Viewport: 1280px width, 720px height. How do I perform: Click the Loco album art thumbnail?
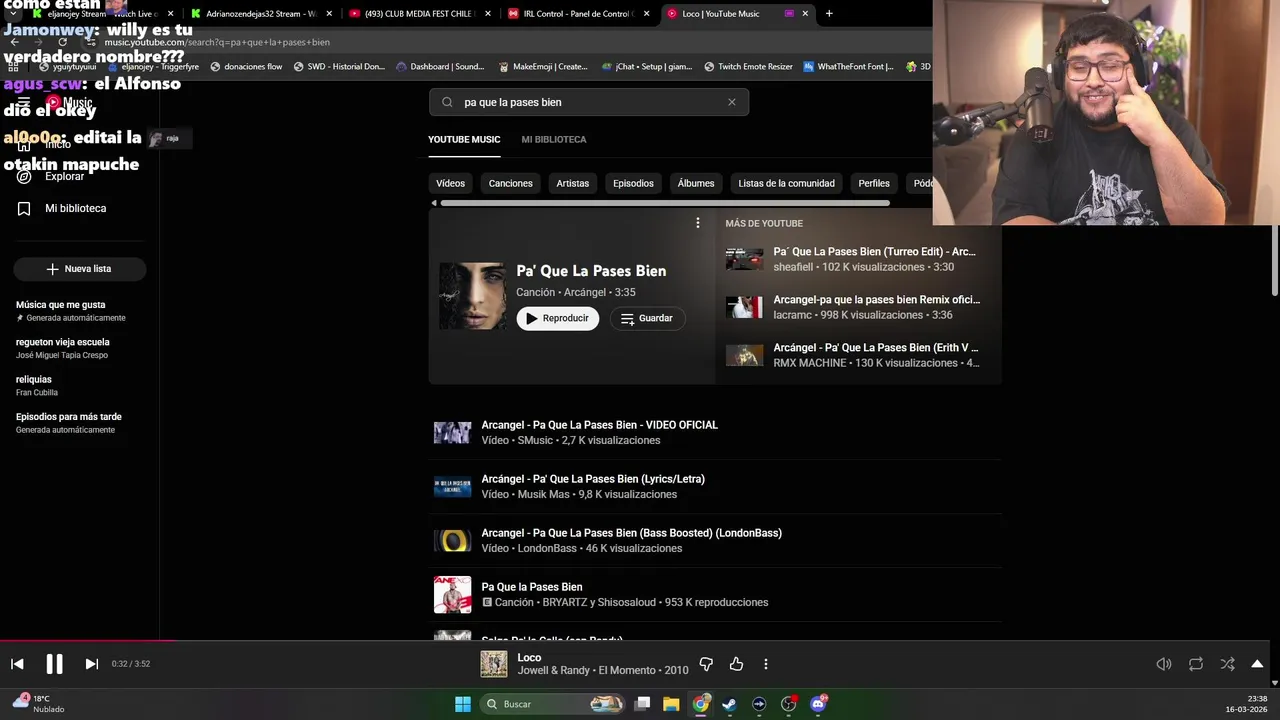point(494,664)
